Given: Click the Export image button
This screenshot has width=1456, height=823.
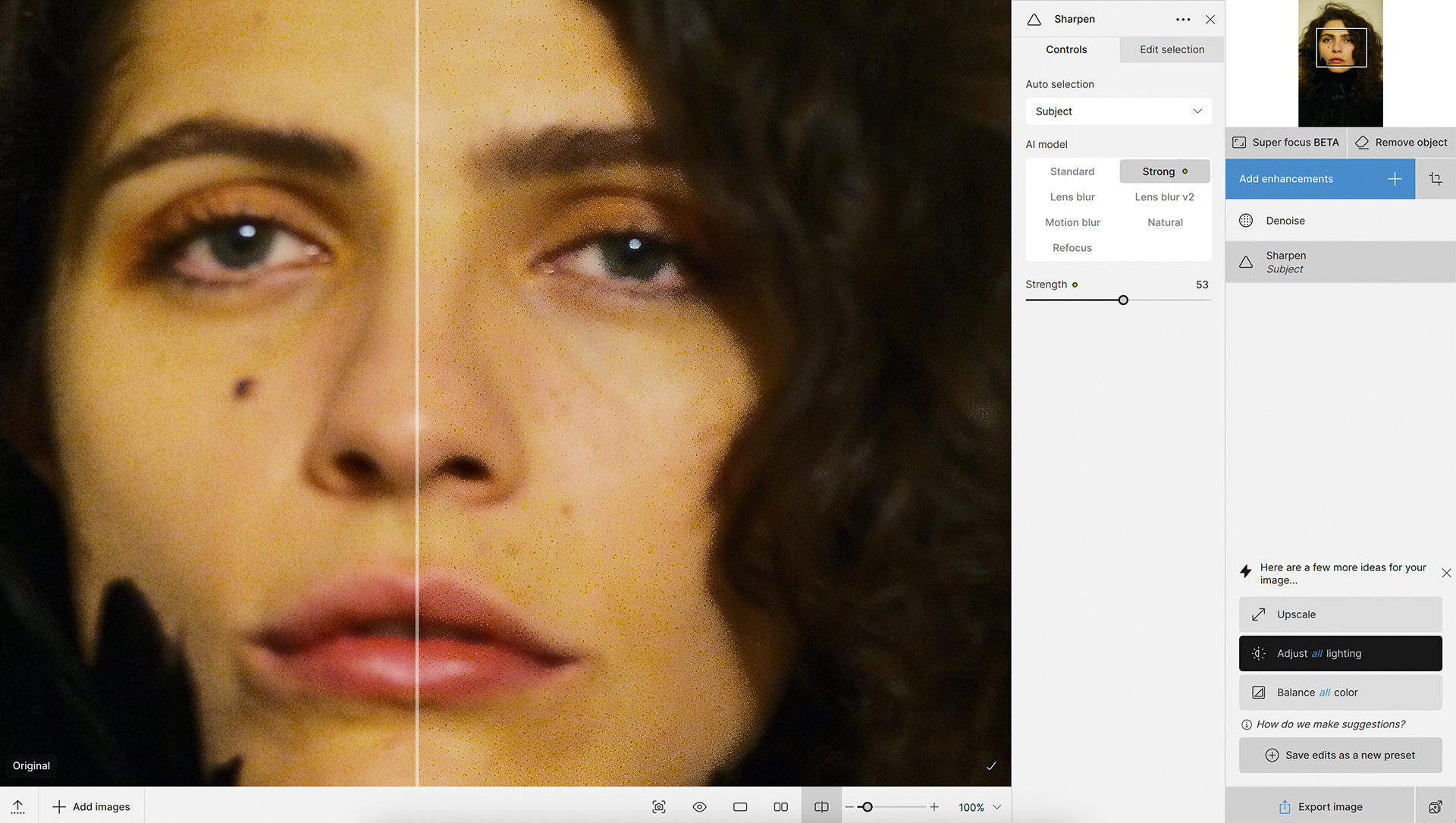Looking at the screenshot, I should [x=1320, y=807].
